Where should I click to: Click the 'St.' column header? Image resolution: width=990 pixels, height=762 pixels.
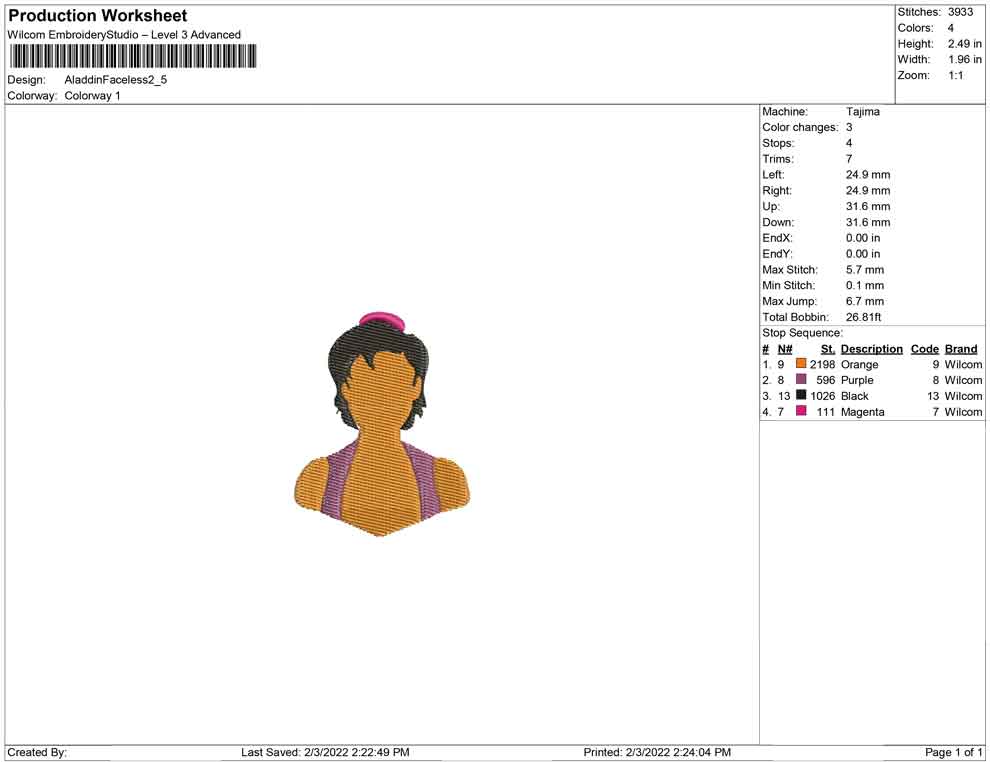[828, 348]
